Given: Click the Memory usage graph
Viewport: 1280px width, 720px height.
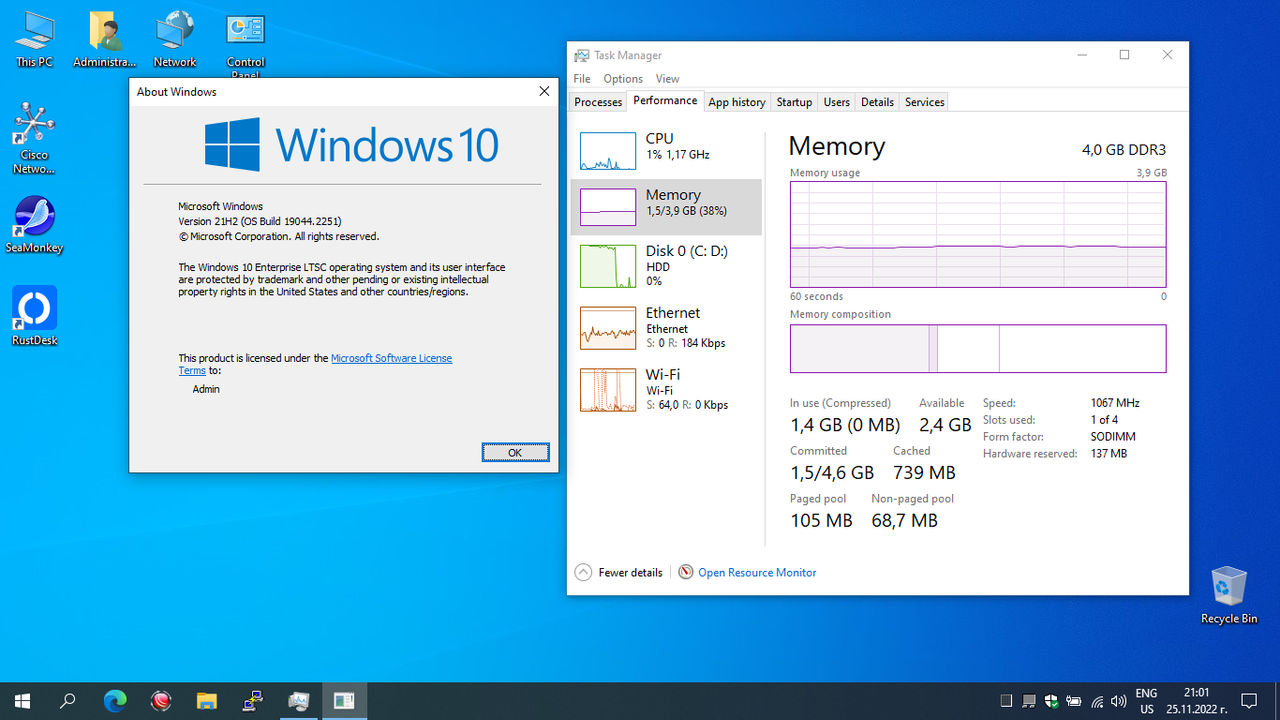Looking at the screenshot, I should [x=978, y=234].
